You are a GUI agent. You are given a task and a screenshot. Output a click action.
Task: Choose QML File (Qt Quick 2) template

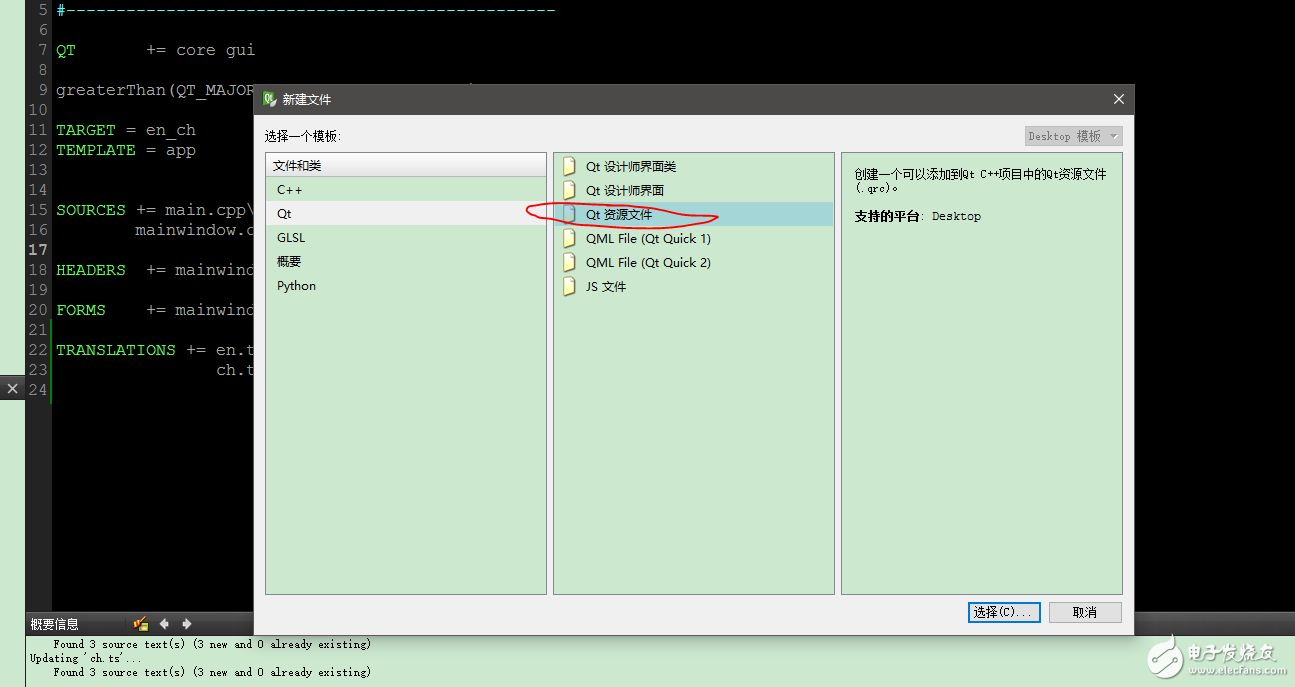coord(694,262)
